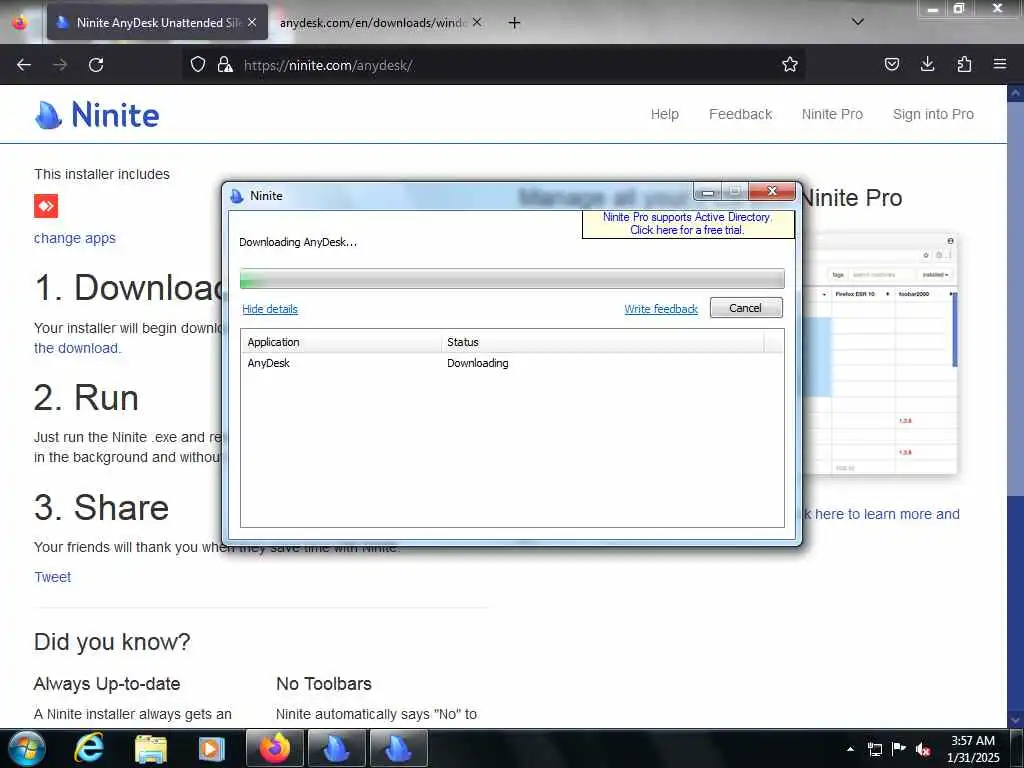Viewport: 1024px width, 768px height.
Task: Click the green download progress bar
Action: pyautogui.click(x=512, y=278)
